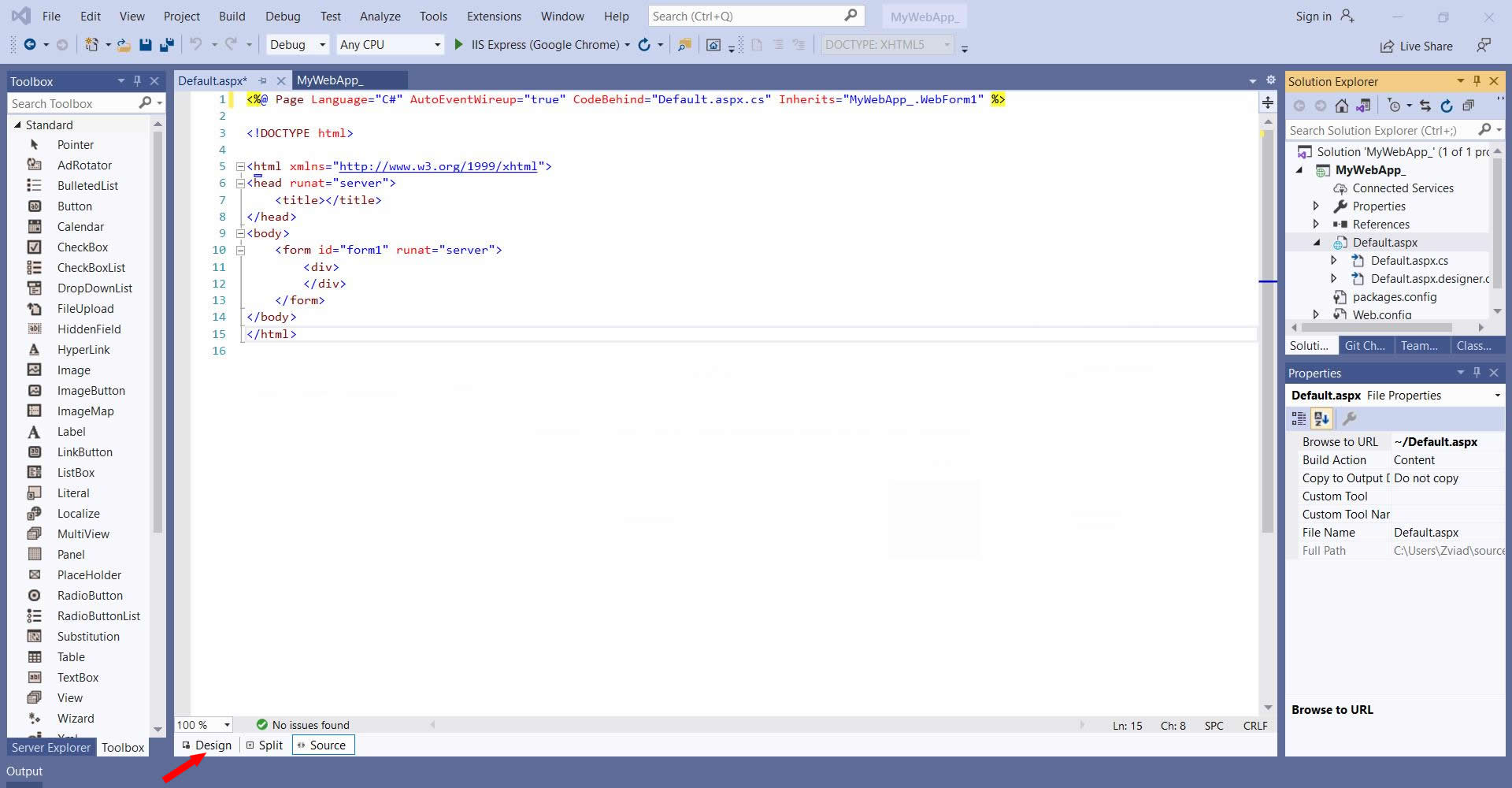The width and height of the screenshot is (1512, 788).
Task: Click the Sign in link
Action: tap(1314, 16)
